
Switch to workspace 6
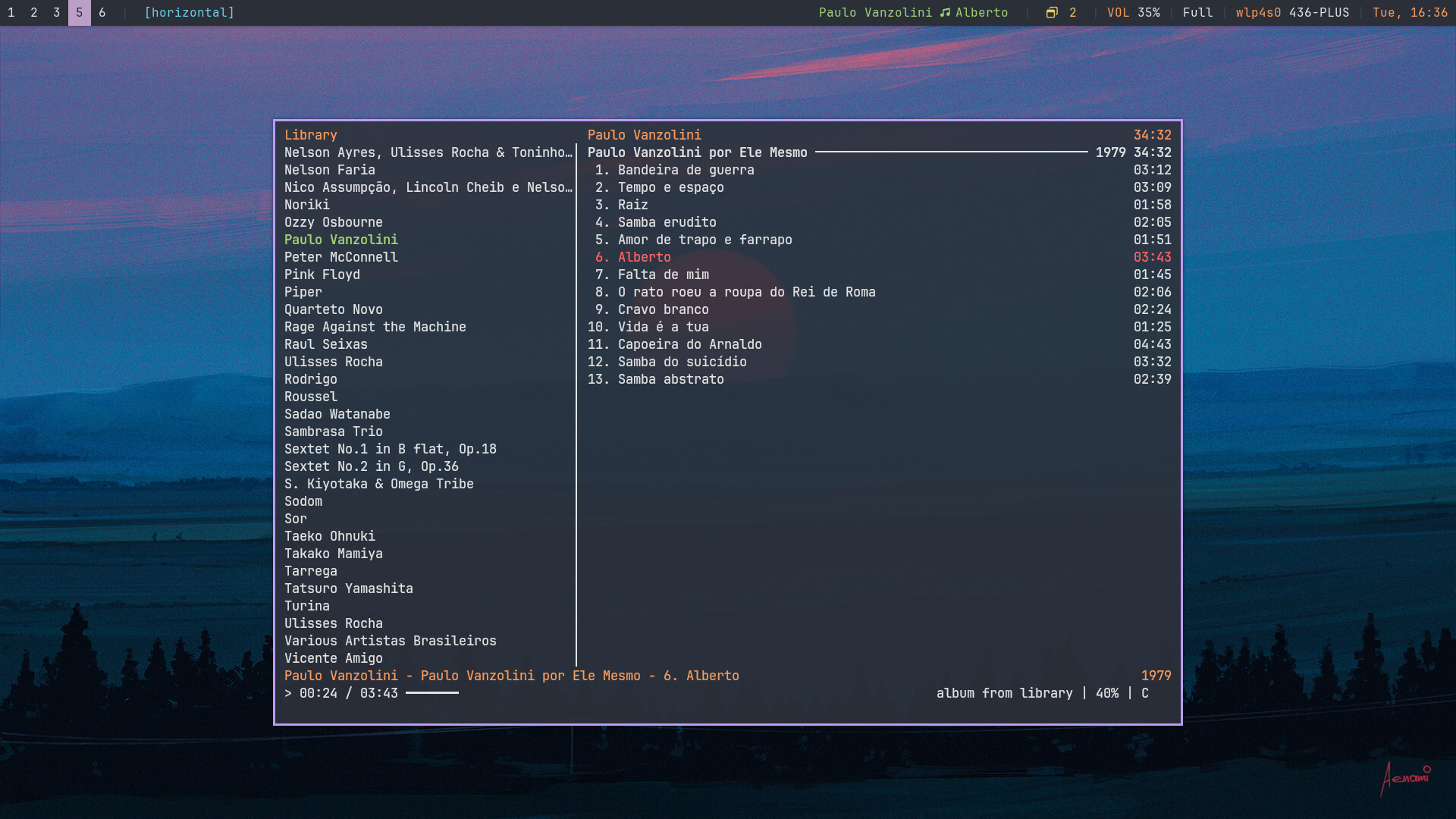[x=102, y=12]
